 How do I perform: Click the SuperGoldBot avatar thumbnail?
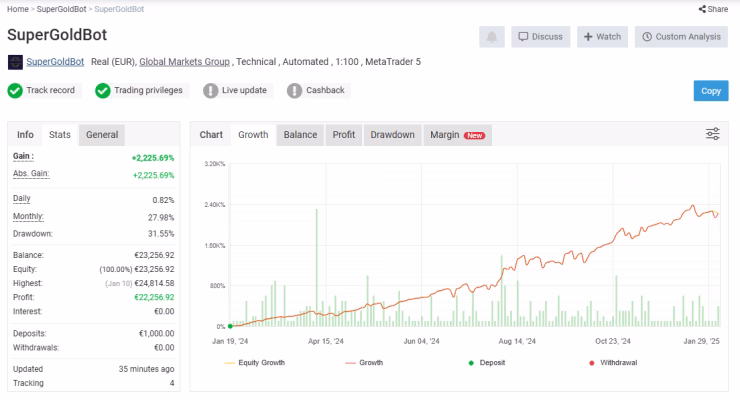click(x=15, y=62)
